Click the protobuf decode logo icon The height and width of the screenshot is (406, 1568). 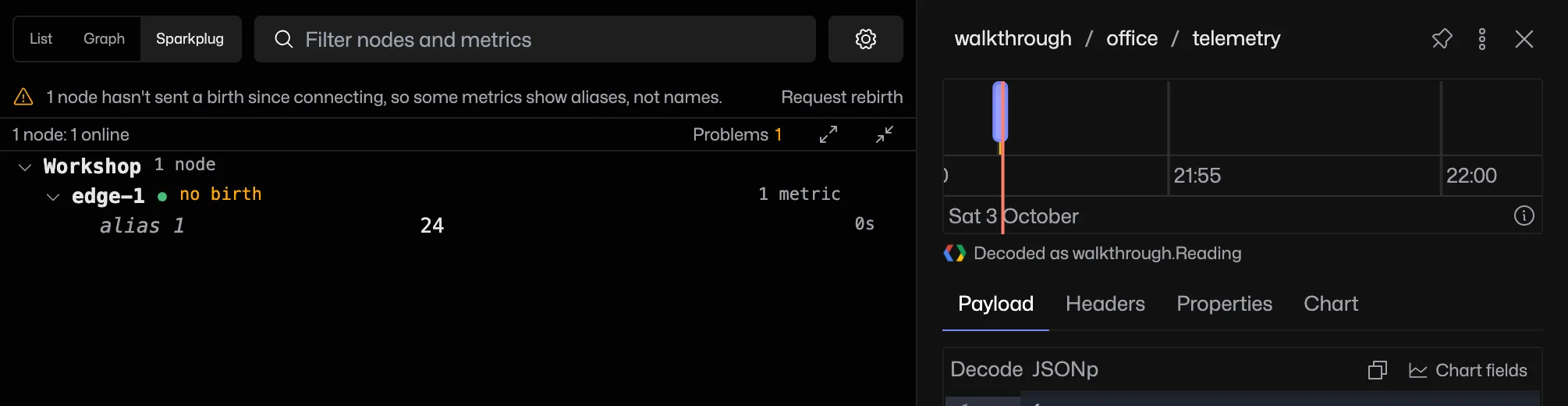tap(955, 253)
